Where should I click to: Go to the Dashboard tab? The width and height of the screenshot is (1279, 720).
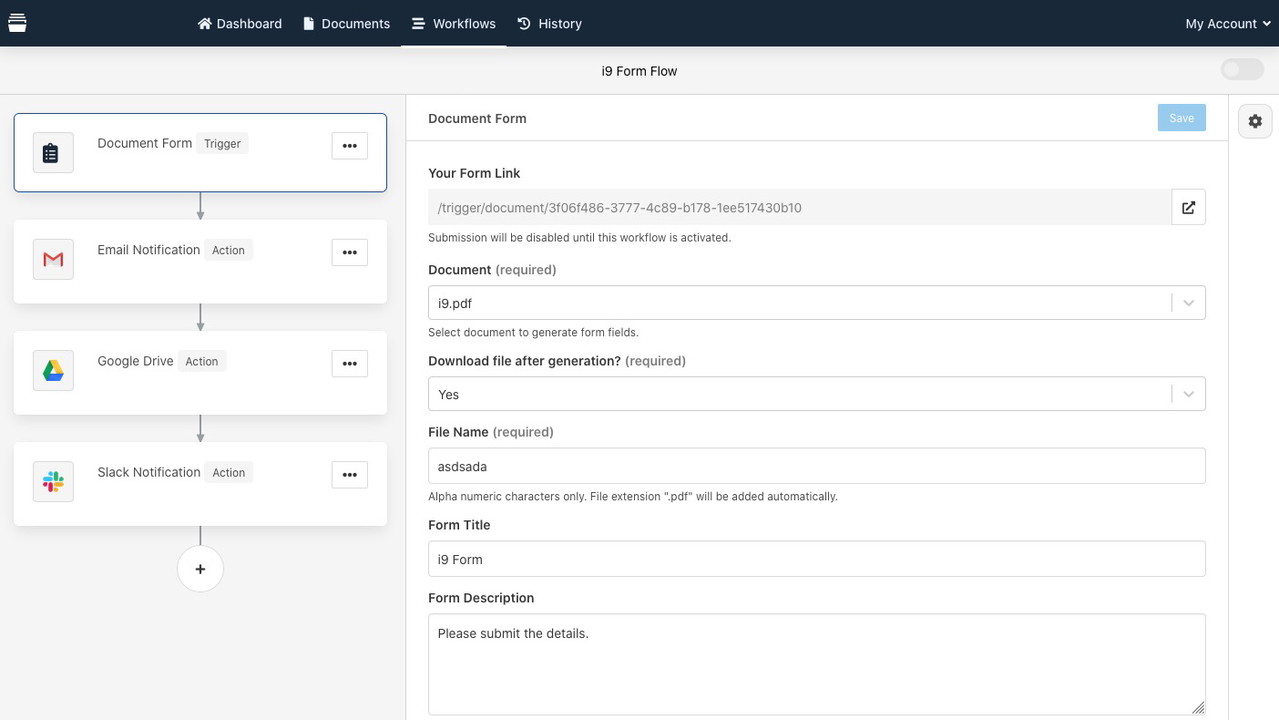(x=240, y=24)
